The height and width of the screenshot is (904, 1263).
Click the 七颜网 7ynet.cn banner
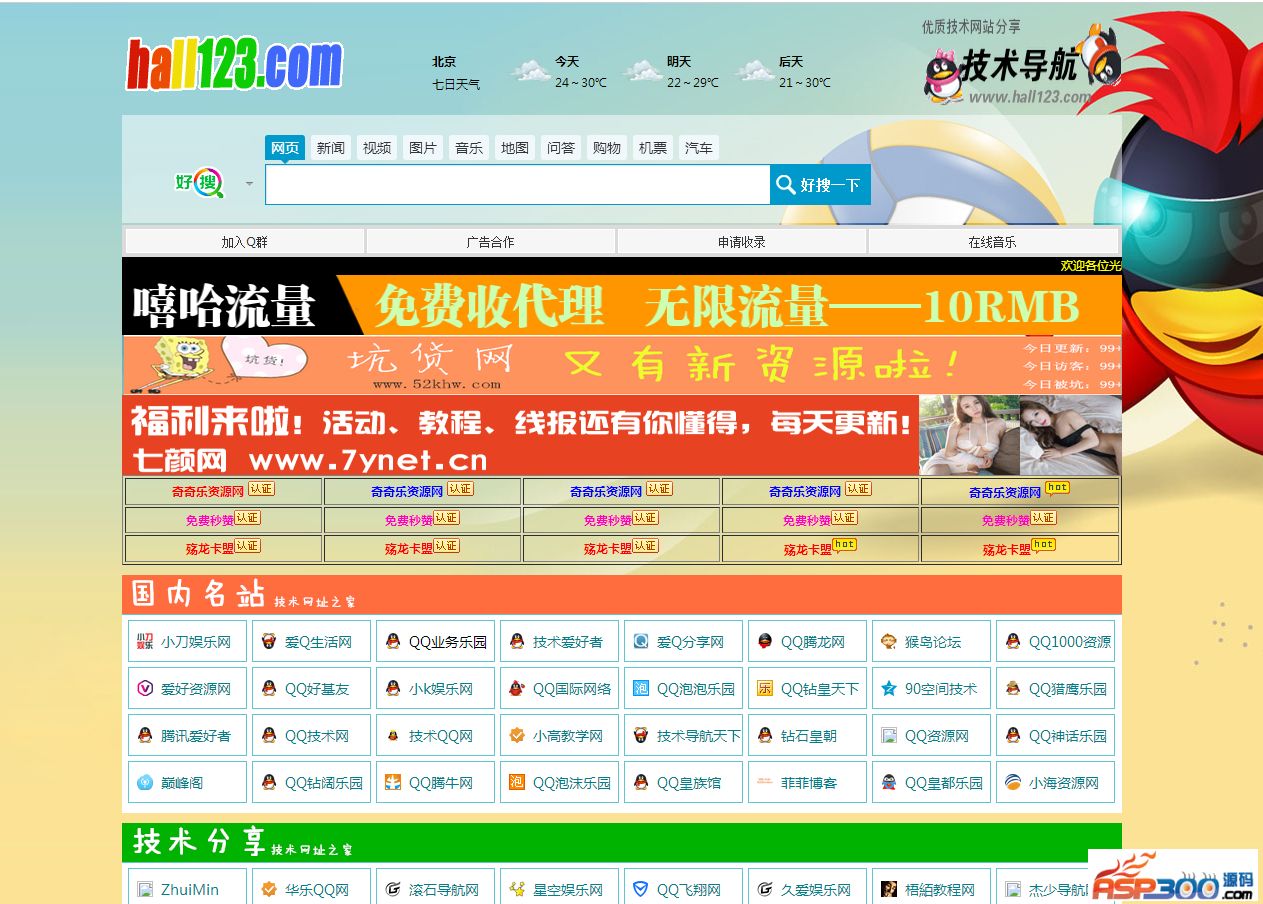pos(622,435)
